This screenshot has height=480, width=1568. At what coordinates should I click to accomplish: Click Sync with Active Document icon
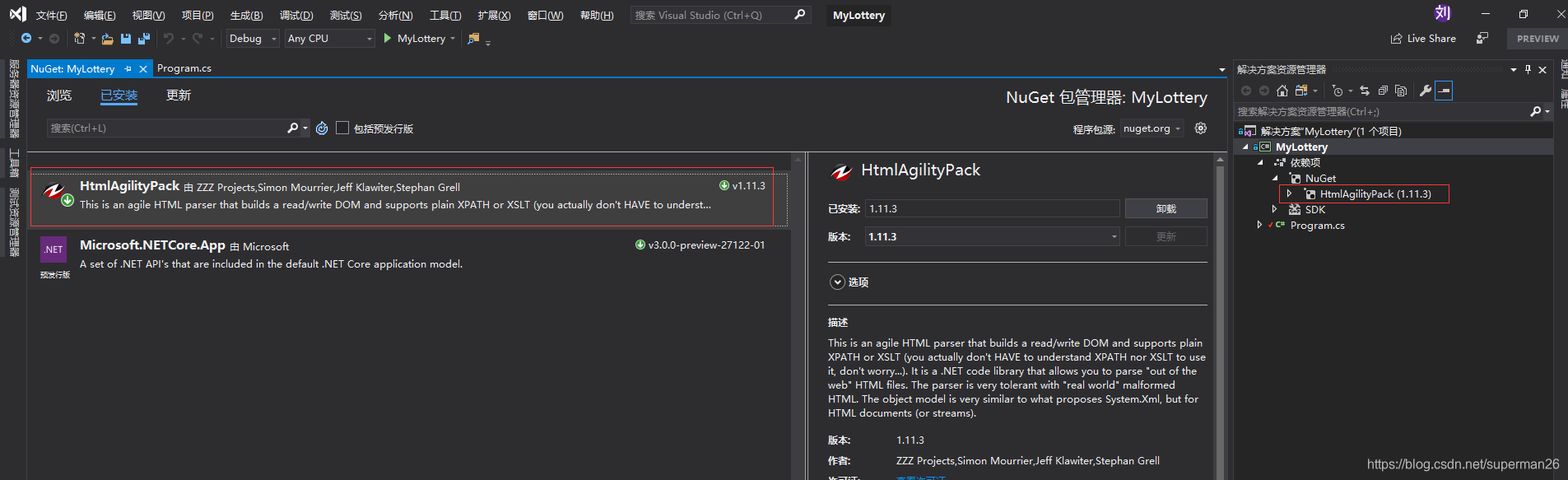click(x=1365, y=91)
